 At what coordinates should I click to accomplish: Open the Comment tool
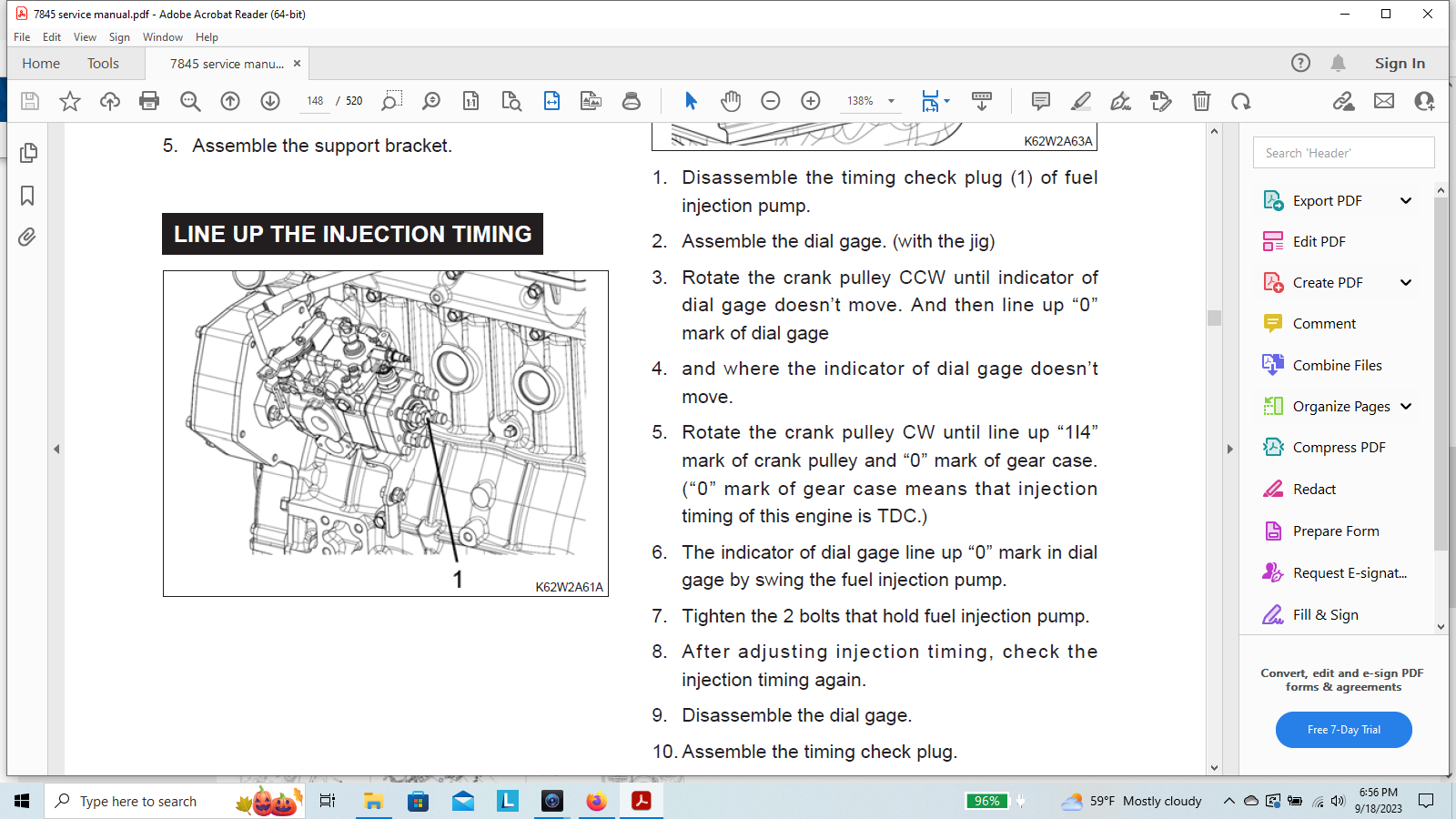(1309, 324)
